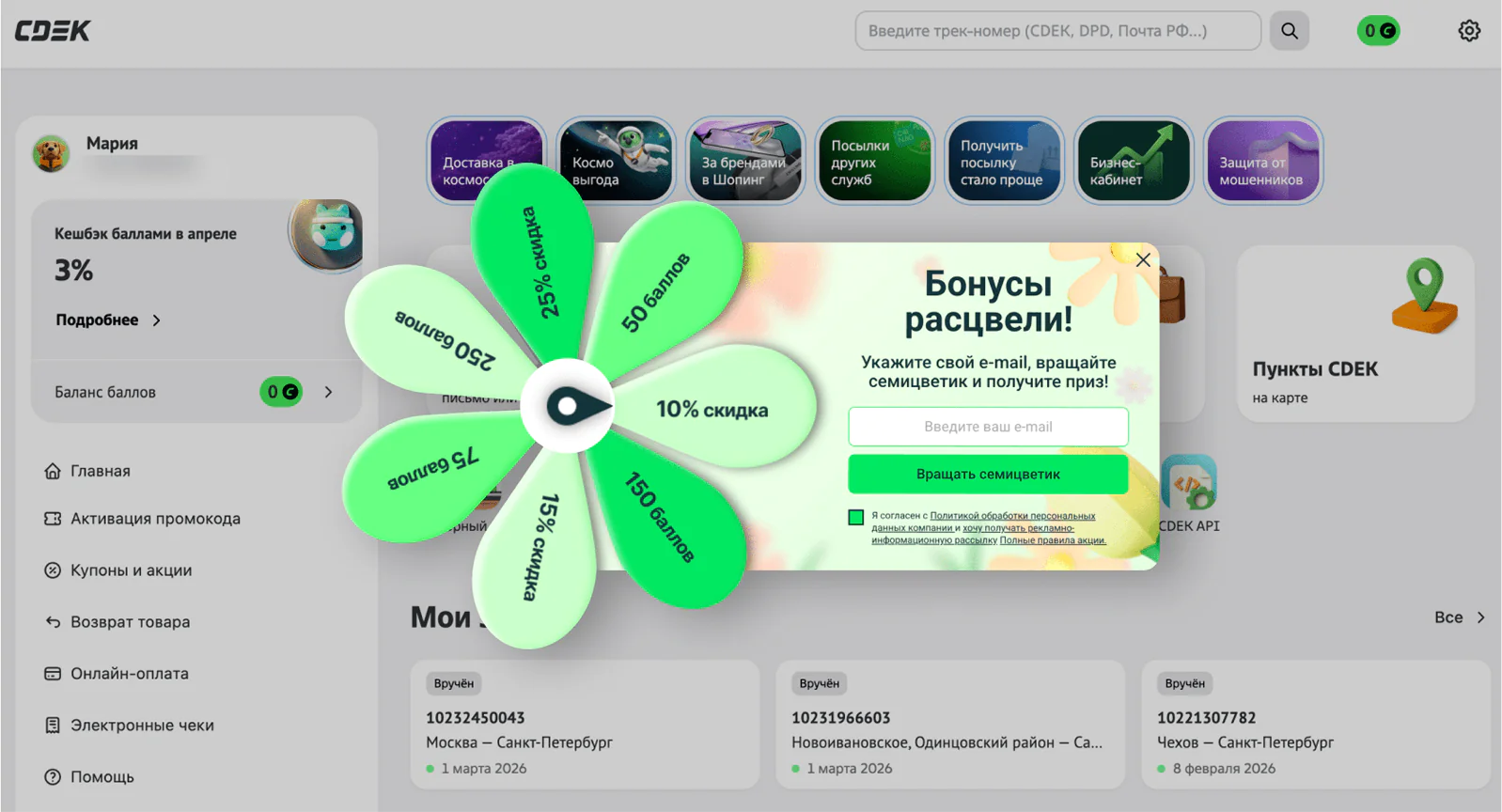
Task: Open the Полные правила акции link
Action: point(1052,540)
